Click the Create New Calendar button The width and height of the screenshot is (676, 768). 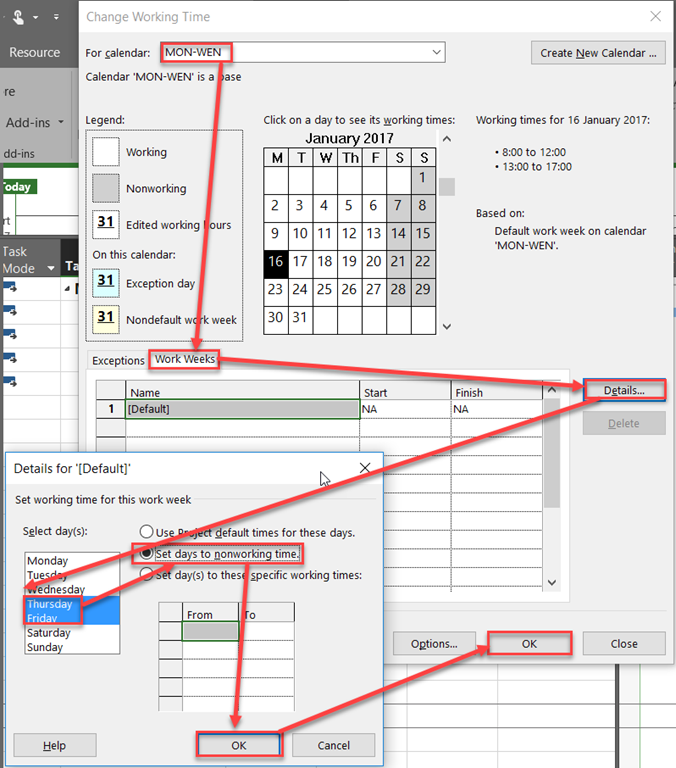(598, 53)
